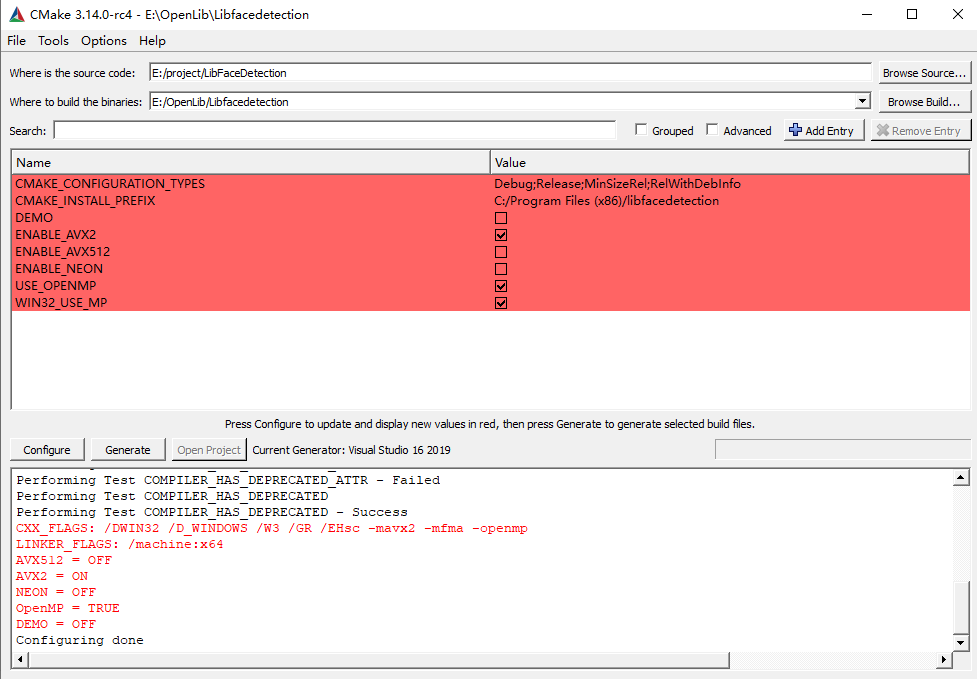Click the horizontal scrollbar right arrow
Viewport: 977px width, 679px height.
pyautogui.click(x=944, y=659)
